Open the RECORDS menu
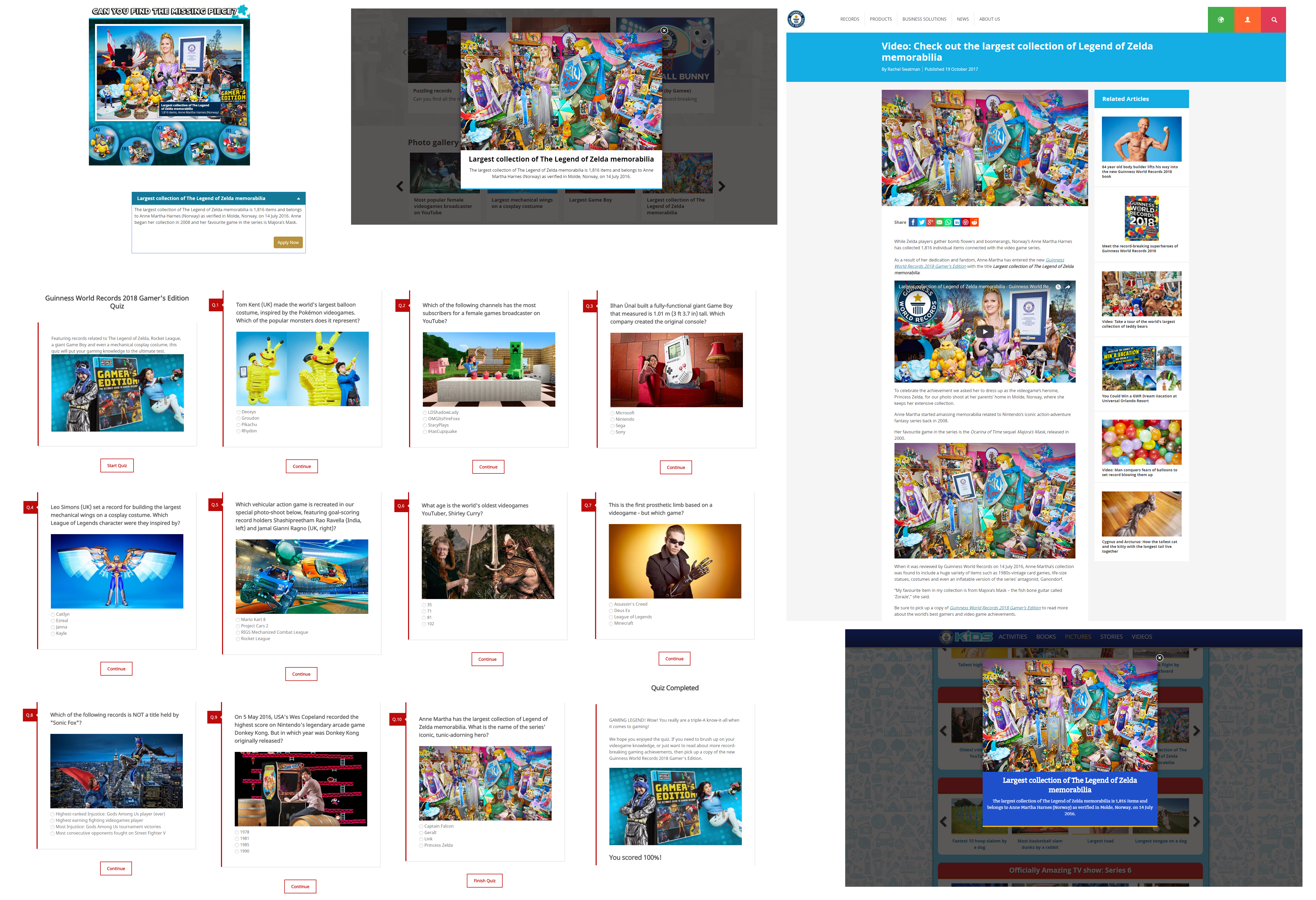Viewport: 1316px width, 900px height. point(849,19)
